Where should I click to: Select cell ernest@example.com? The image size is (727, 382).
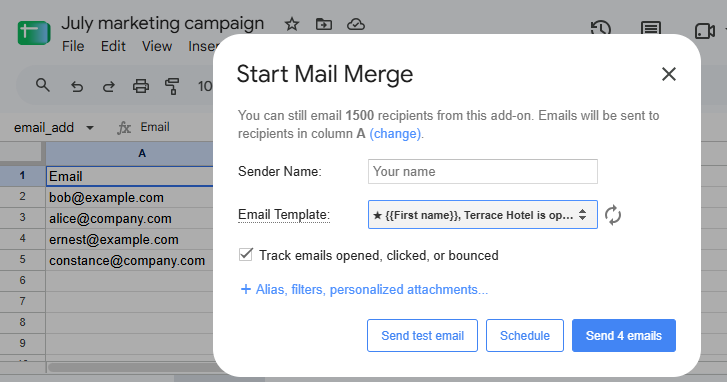(x=129, y=239)
